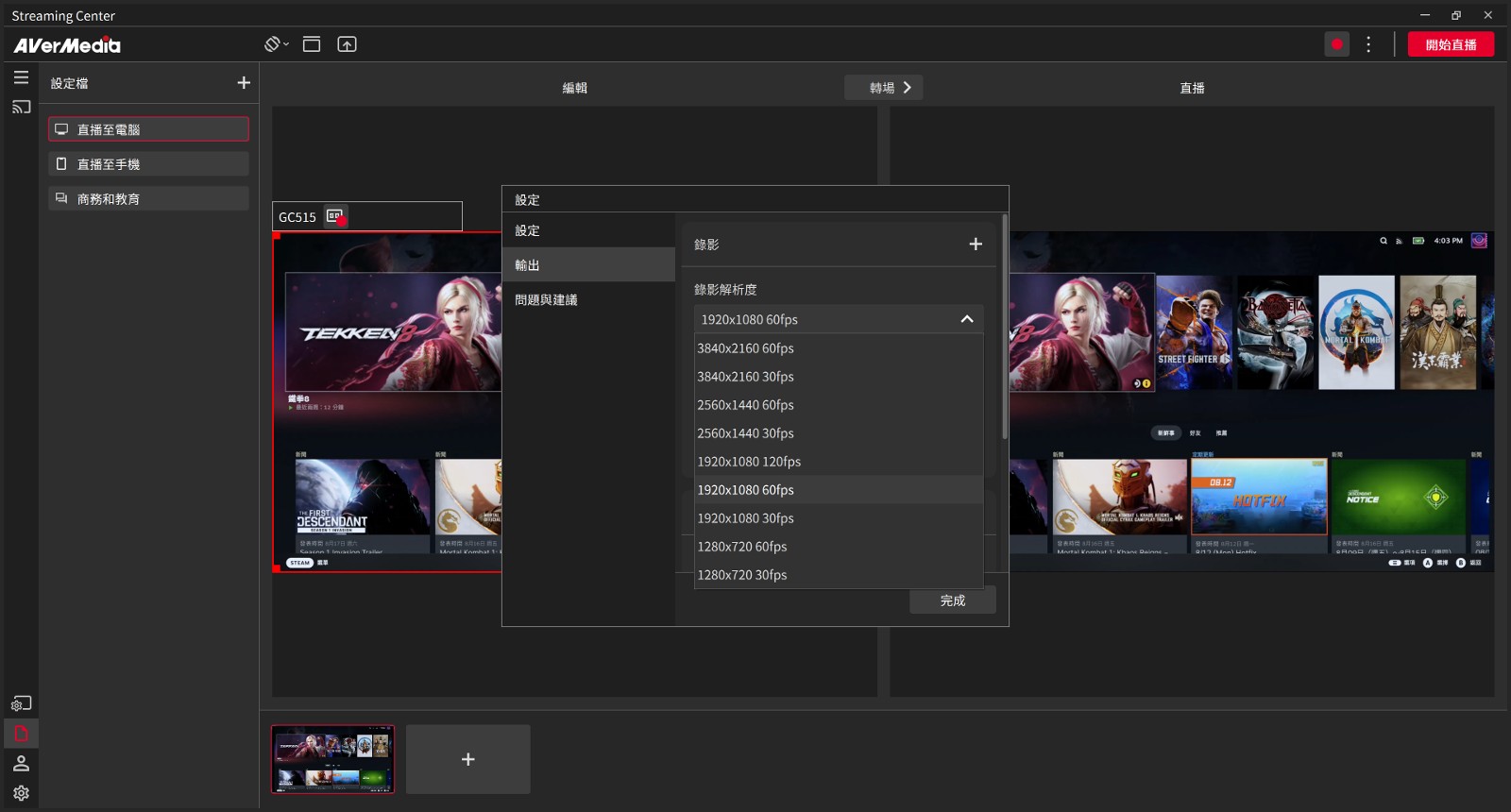Choose 1280x720 60fps resolution
This screenshot has height=812, width=1511.
[x=839, y=547]
